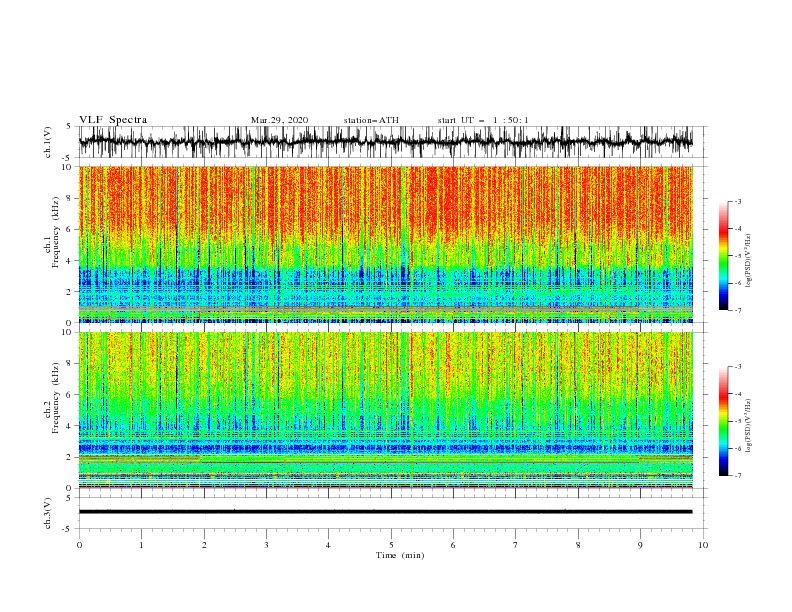
Task: Click tick label "6" on the time axis
Action: click(453, 545)
